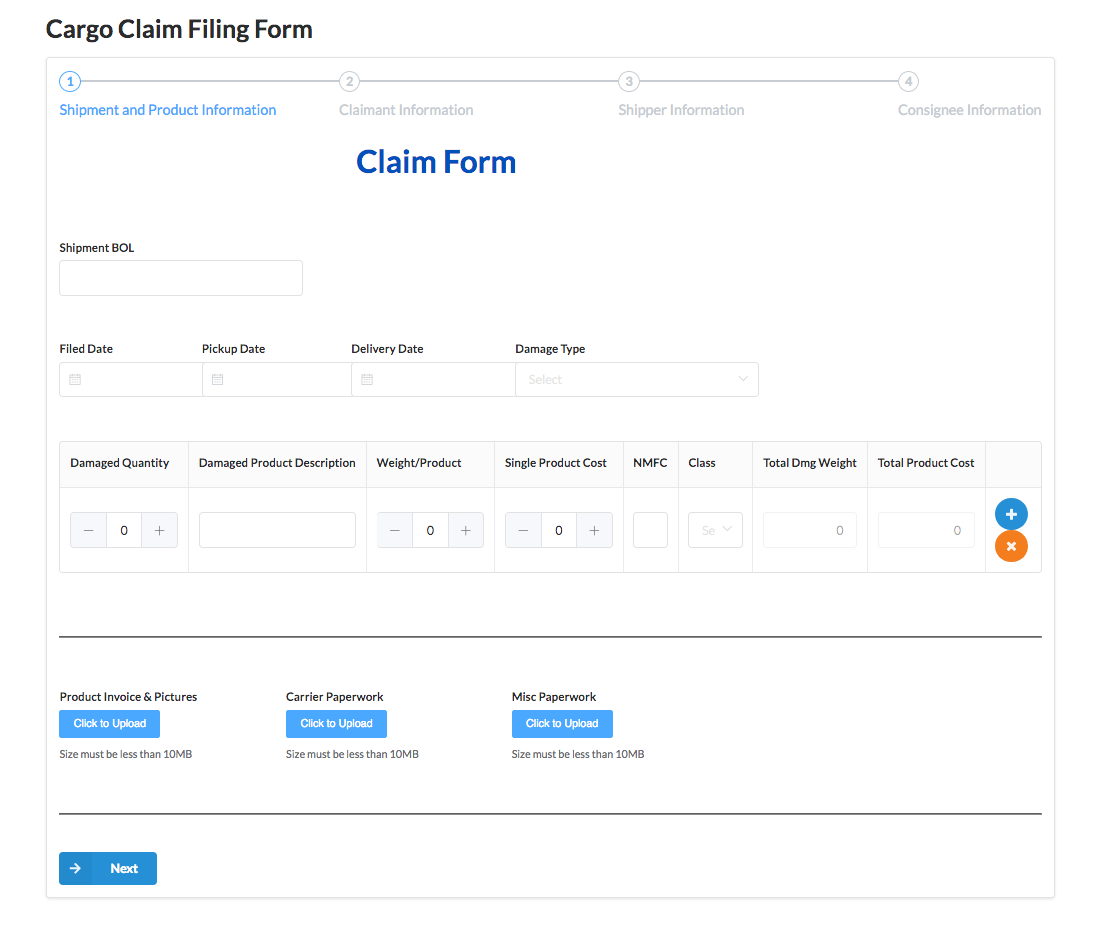The height and width of the screenshot is (929, 1101).
Task: Click the orange x icon to remove row
Action: [1011, 546]
